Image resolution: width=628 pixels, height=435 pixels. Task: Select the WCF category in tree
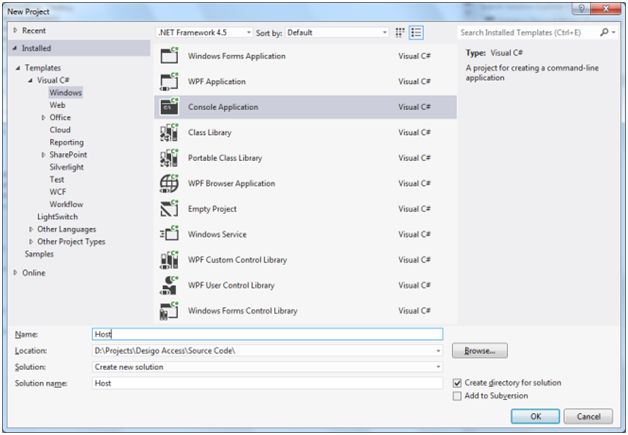(x=58, y=192)
